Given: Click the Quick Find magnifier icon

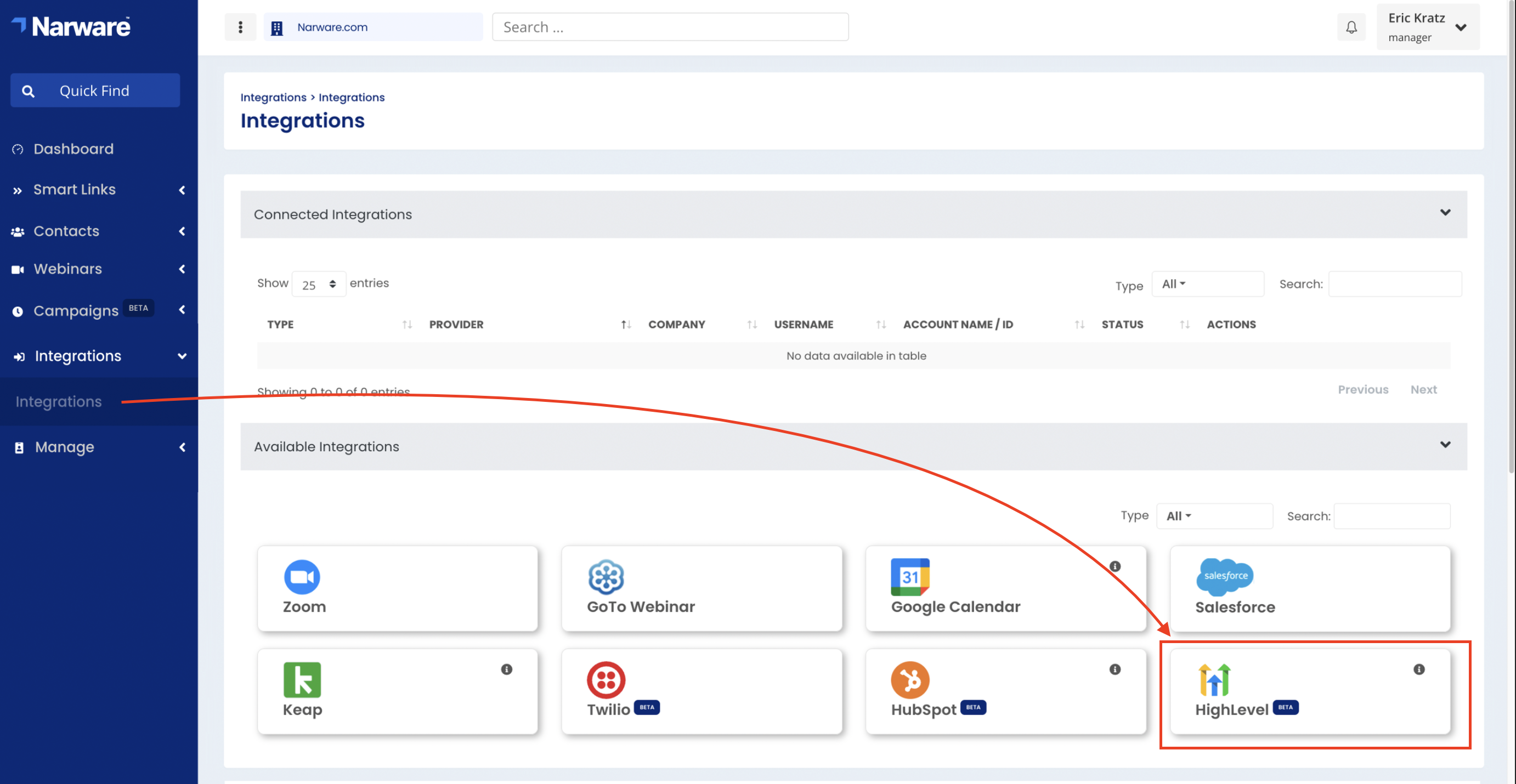Looking at the screenshot, I should pyautogui.click(x=27, y=91).
